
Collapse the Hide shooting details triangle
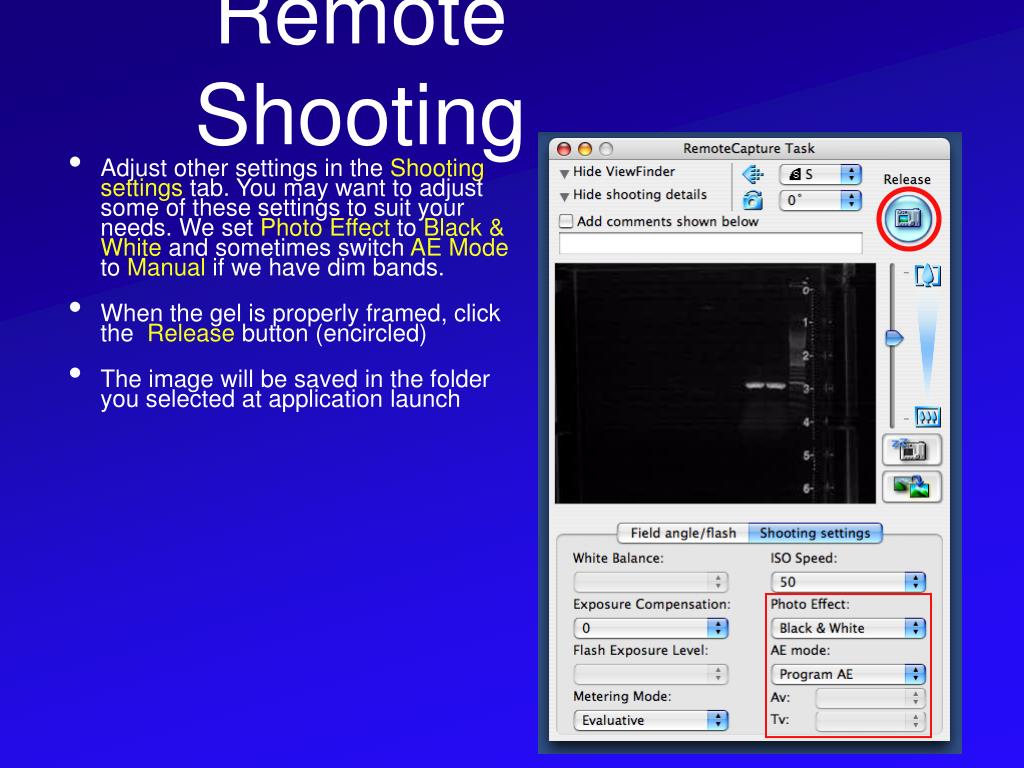click(x=565, y=196)
